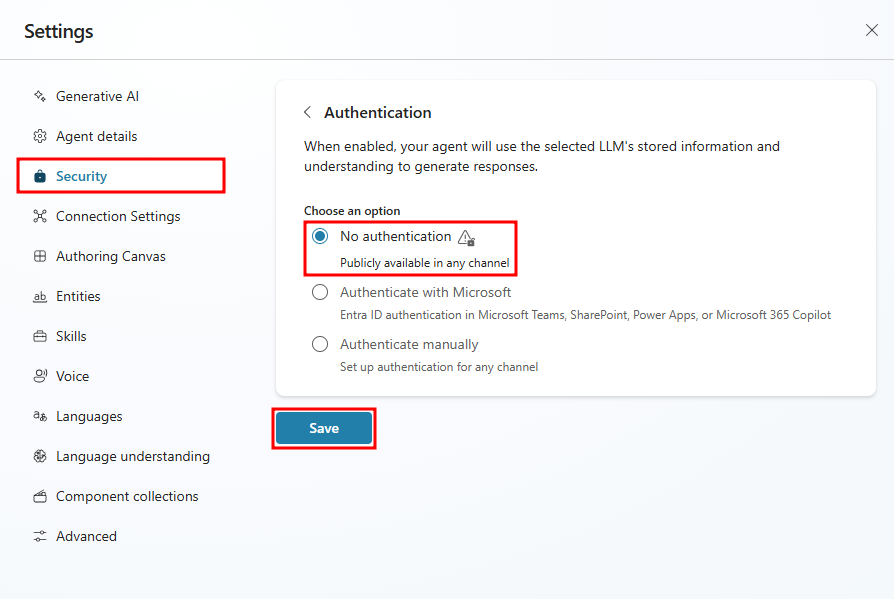Viewport: 894px width, 599px height.
Task: Click the Save button
Action: [324, 428]
